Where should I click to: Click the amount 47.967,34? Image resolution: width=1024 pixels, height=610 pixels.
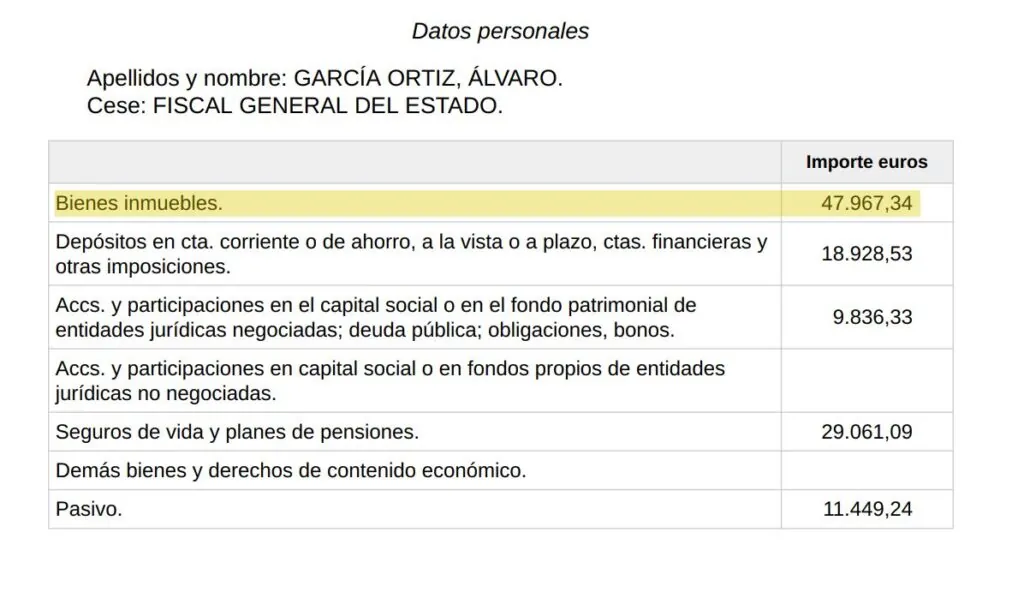[x=866, y=203]
